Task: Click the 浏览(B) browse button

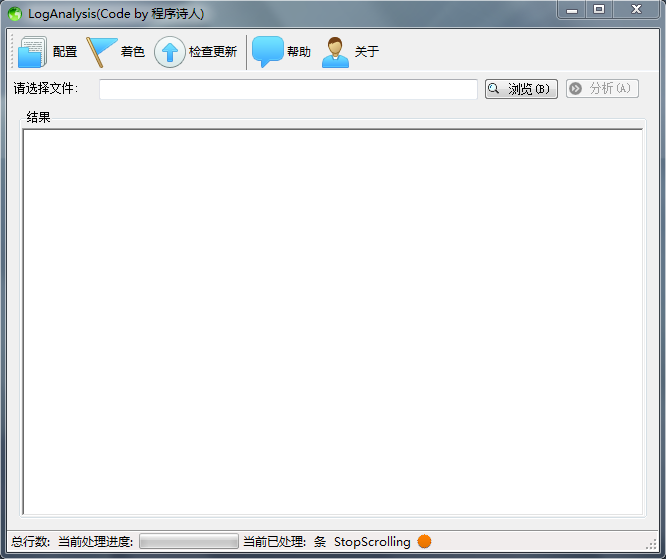Action: [521, 89]
